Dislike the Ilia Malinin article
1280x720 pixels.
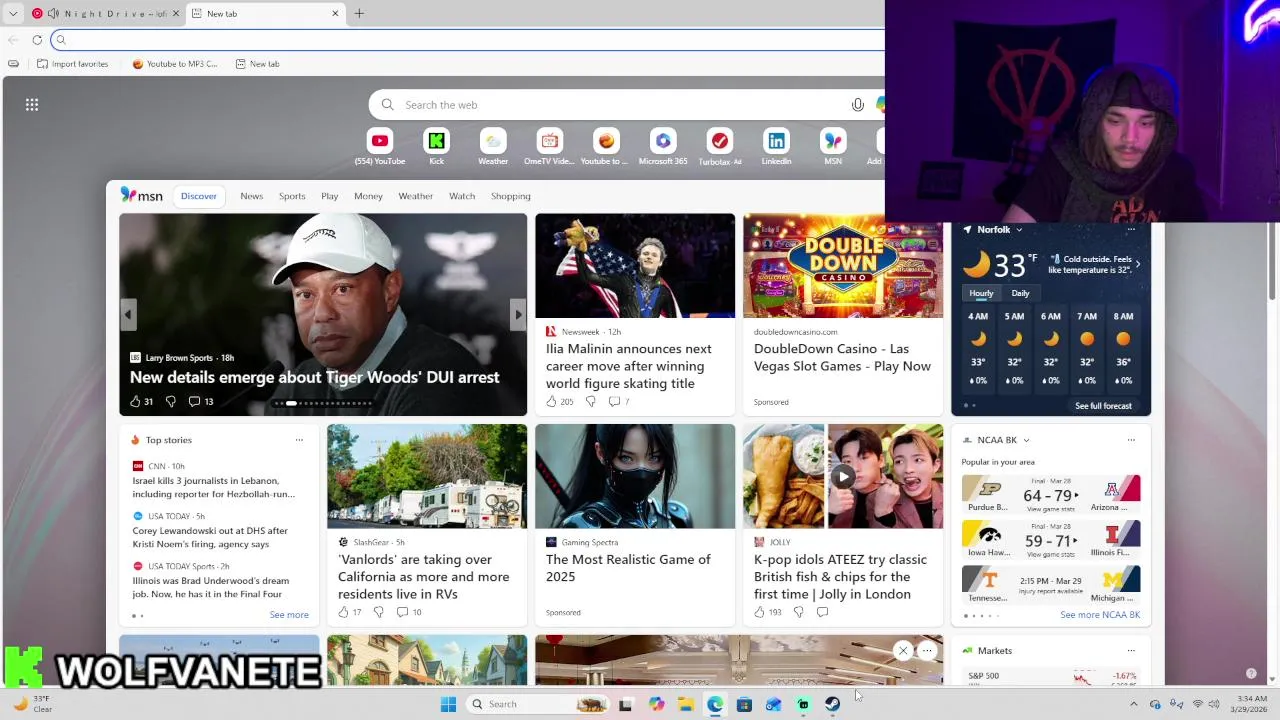pos(590,401)
